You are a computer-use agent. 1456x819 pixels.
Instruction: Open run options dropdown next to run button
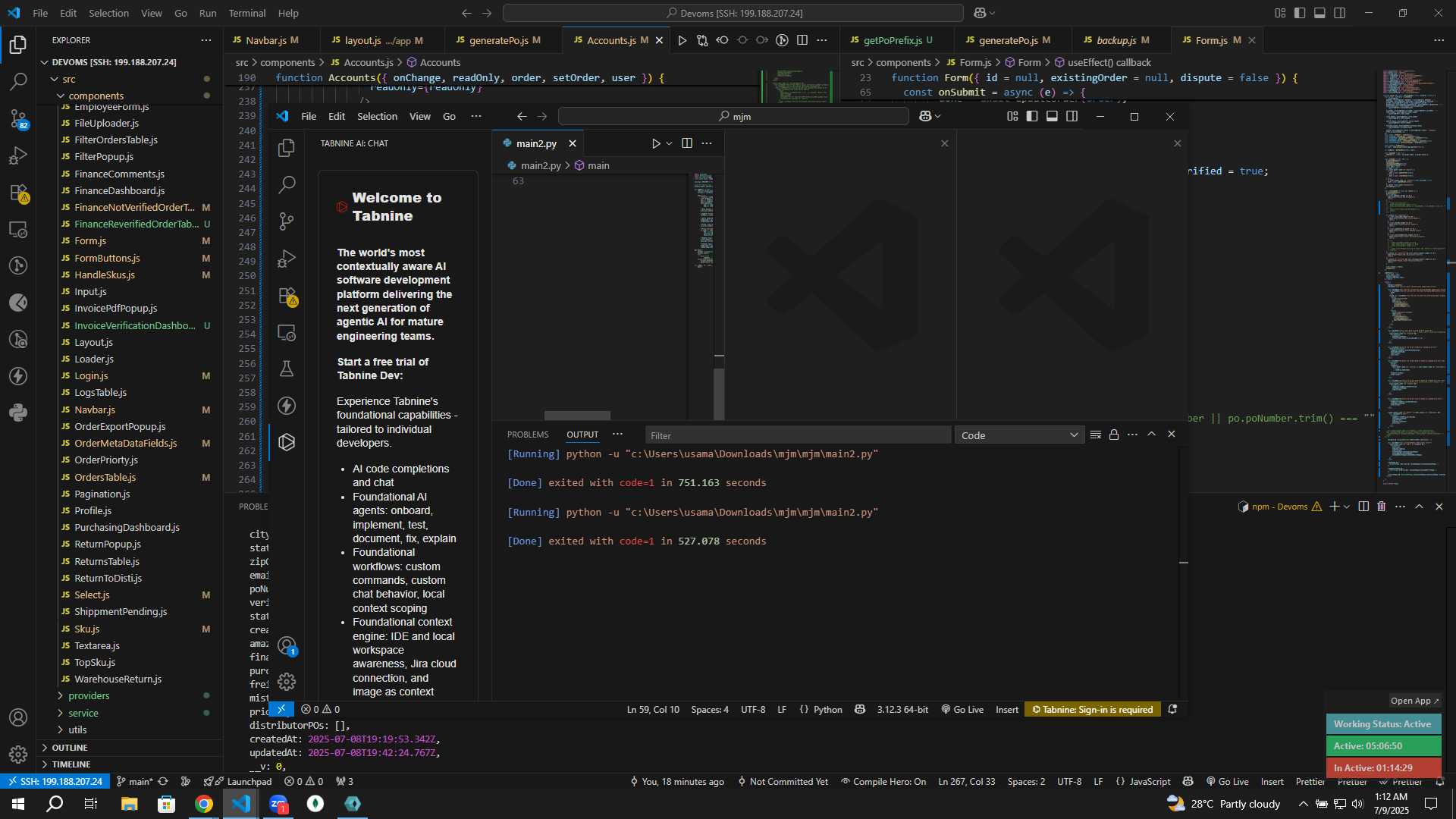[669, 143]
